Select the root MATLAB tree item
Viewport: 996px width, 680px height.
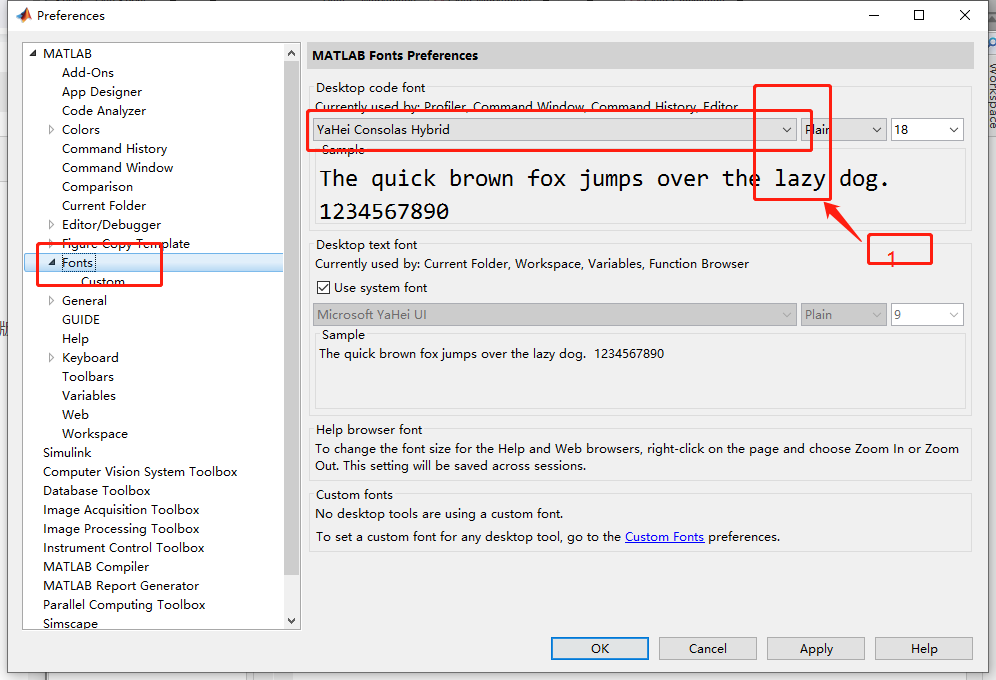pyautogui.click(x=67, y=53)
